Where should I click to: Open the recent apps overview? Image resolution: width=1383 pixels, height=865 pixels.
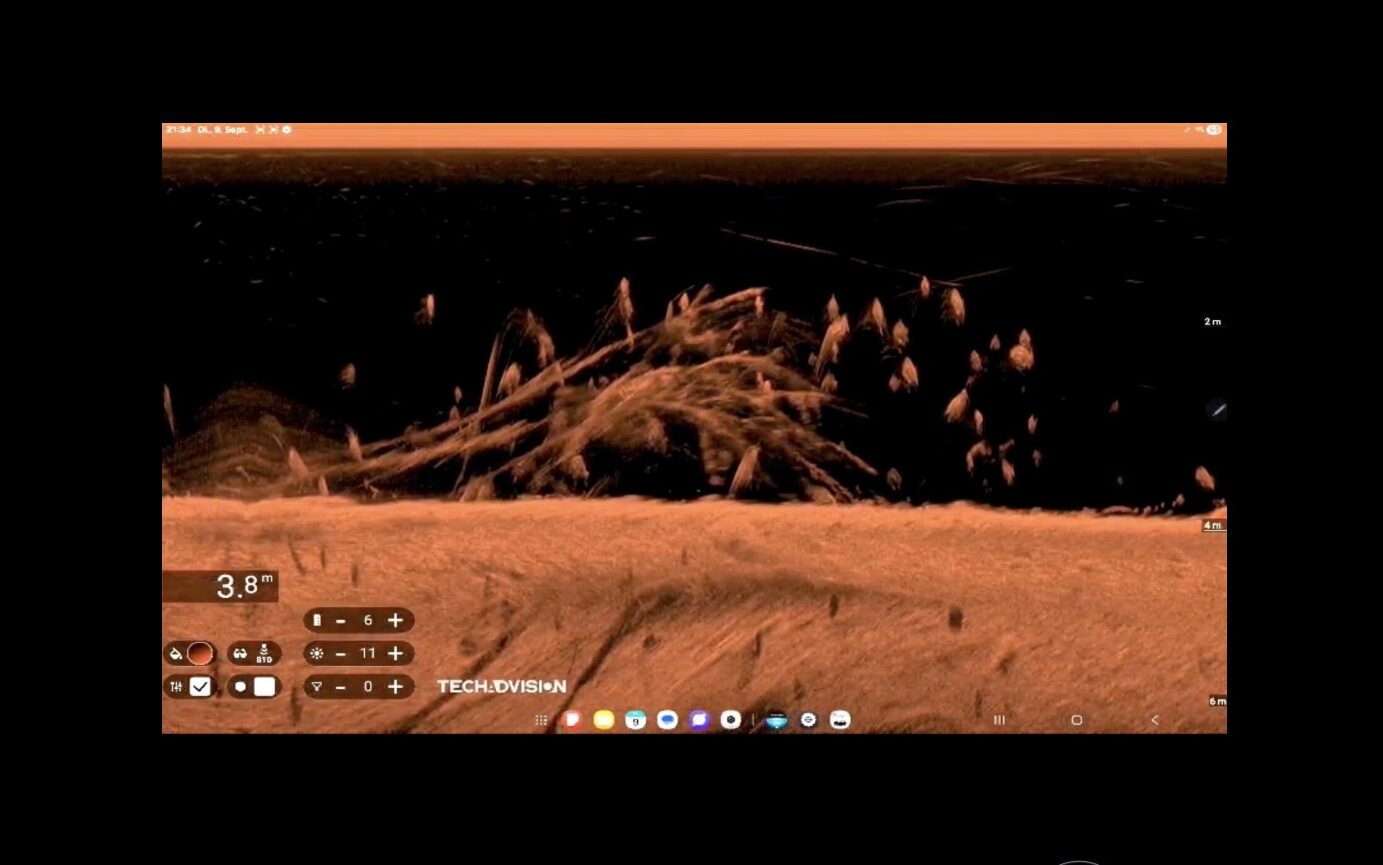coord(998,720)
